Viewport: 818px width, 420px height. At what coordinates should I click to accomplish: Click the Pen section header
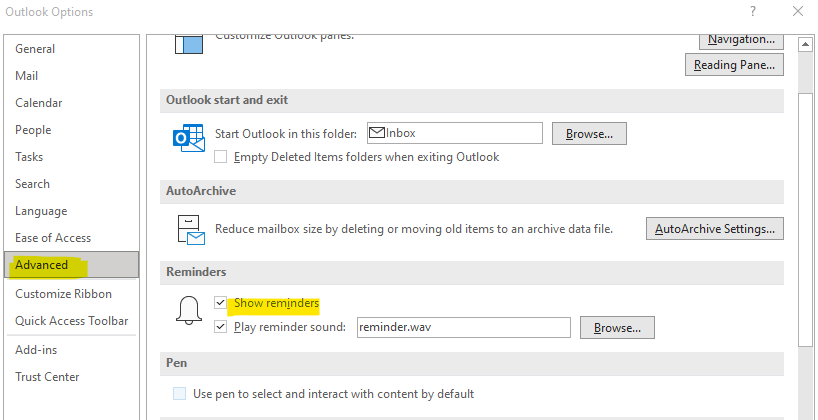coord(472,363)
